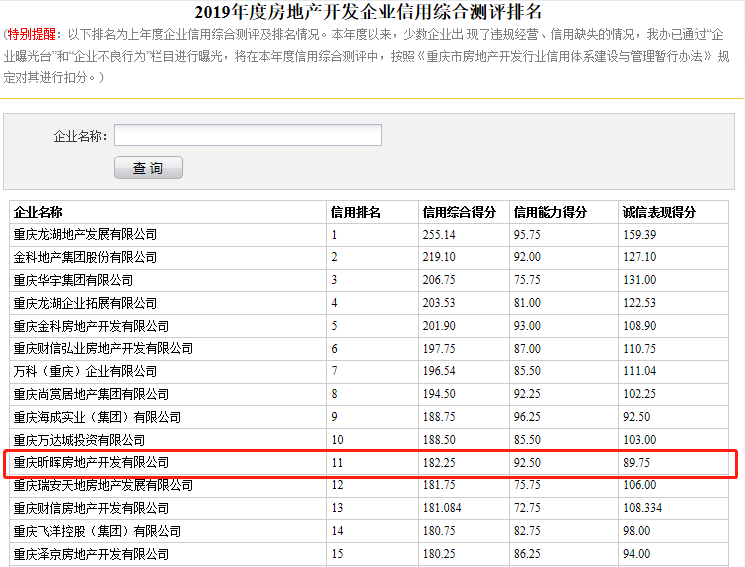Click the credit ability score 95.75
Image resolution: width=745 pixels, height=567 pixels.
pyautogui.click(x=527, y=234)
